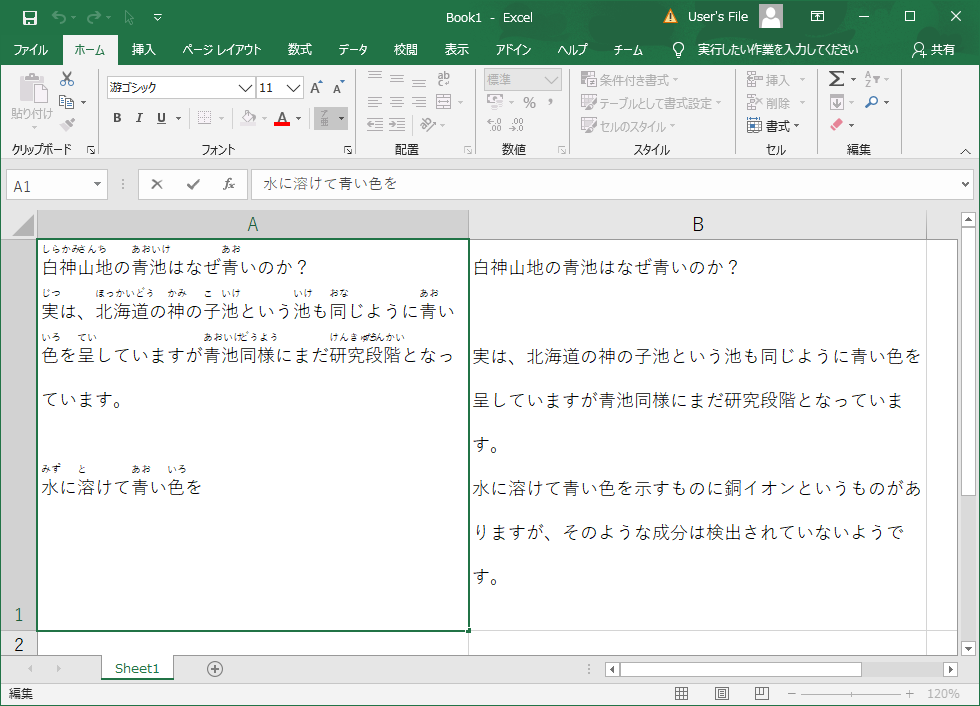Click the 共有 share button
The image size is (980, 706).
click(x=933, y=50)
